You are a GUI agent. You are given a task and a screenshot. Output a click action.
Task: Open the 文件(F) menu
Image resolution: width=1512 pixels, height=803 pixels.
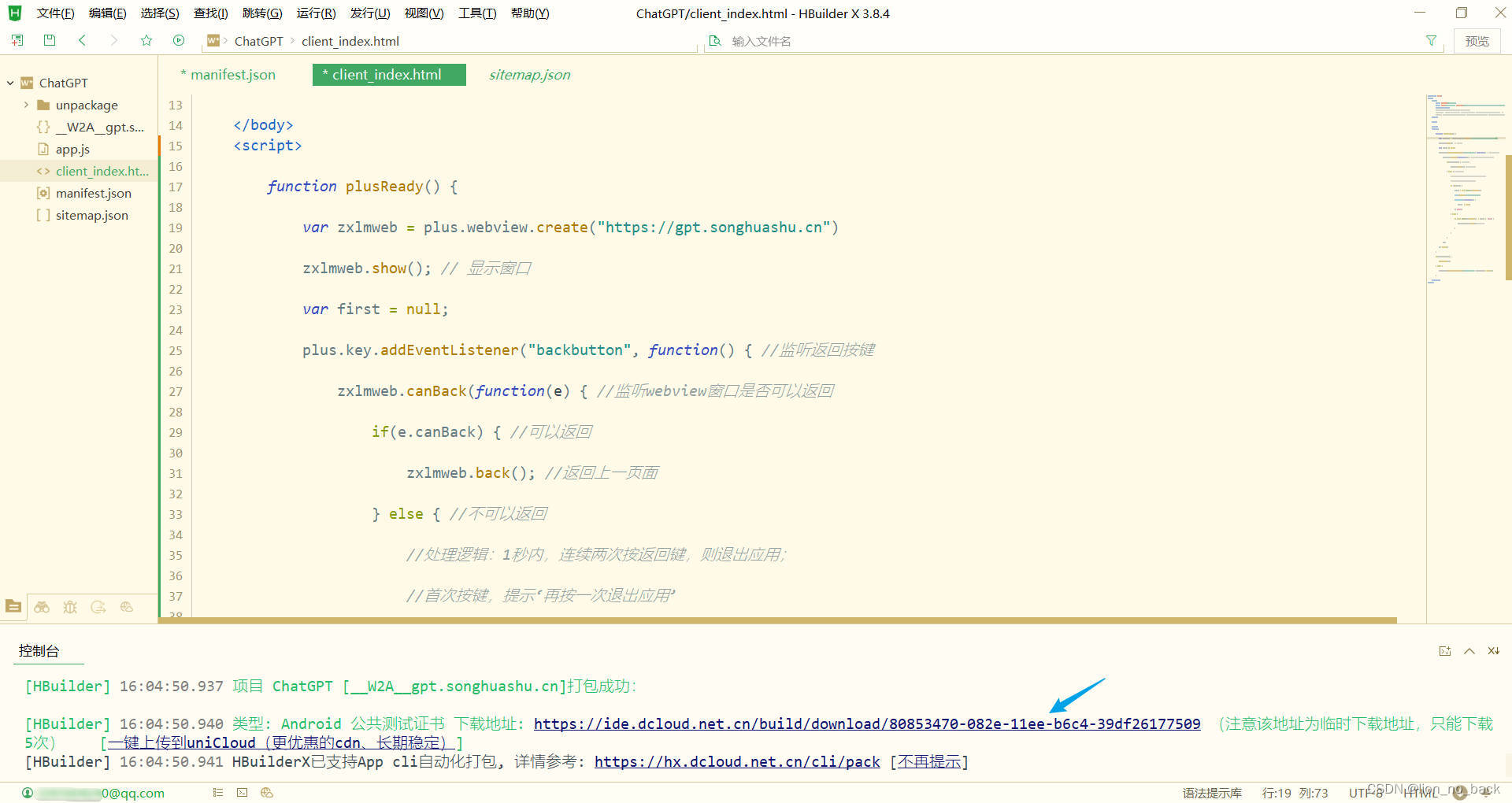[55, 13]
